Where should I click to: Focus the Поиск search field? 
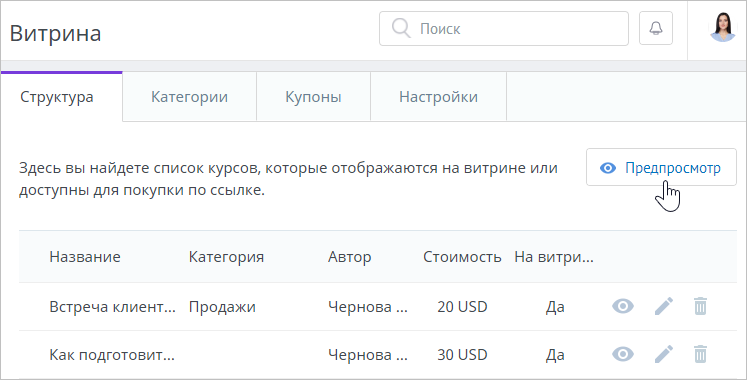point(504,29)
